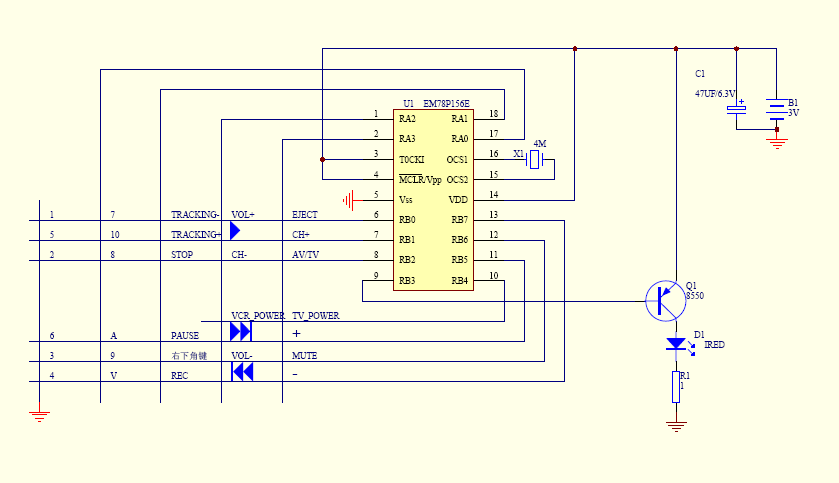The width and height of the screenshot is (839, 483).
Task: Select the junction dot on the T0CKI wire
Action: (322, 159)
